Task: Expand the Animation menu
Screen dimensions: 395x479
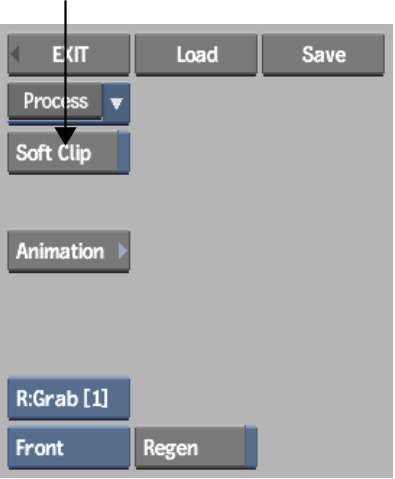Action: [69, 251]
